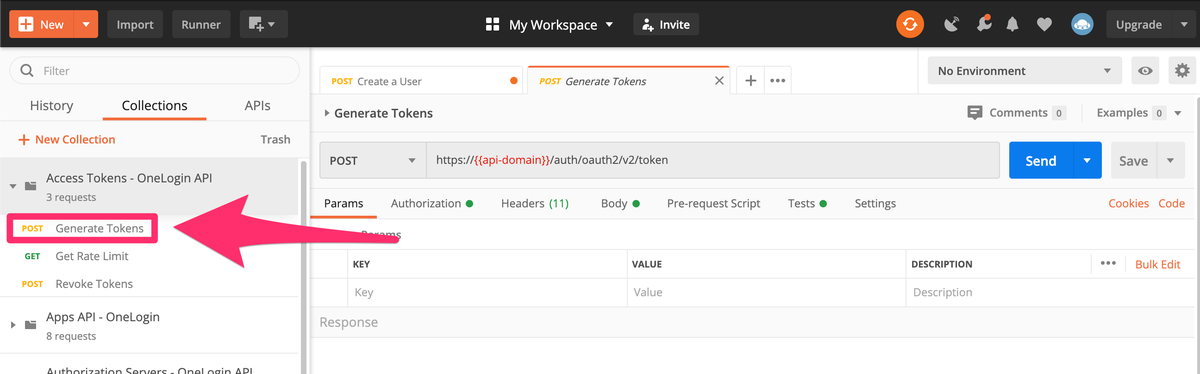Click the request URL field
This screenshot has height=374, width=1200.
coord(713,160)
